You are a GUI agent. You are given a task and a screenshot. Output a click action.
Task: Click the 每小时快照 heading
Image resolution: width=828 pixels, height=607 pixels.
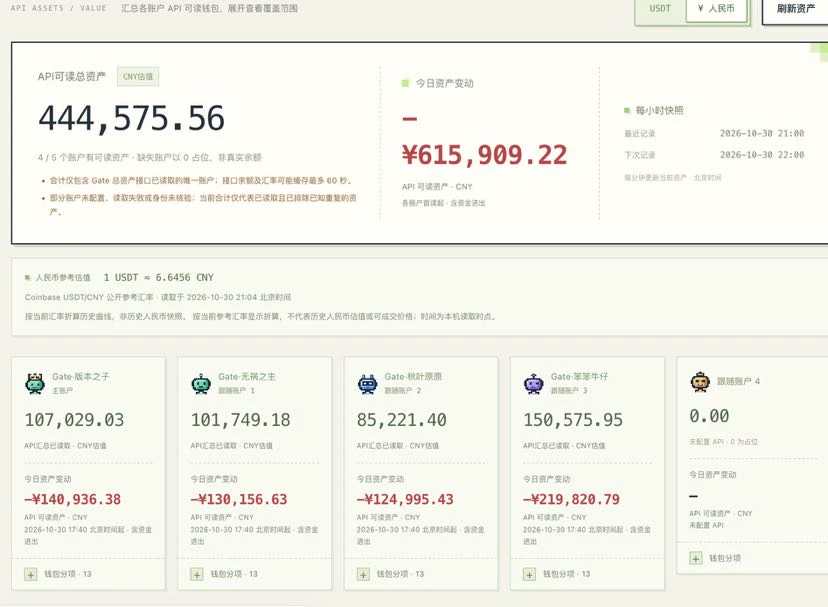tap(659, 110)
